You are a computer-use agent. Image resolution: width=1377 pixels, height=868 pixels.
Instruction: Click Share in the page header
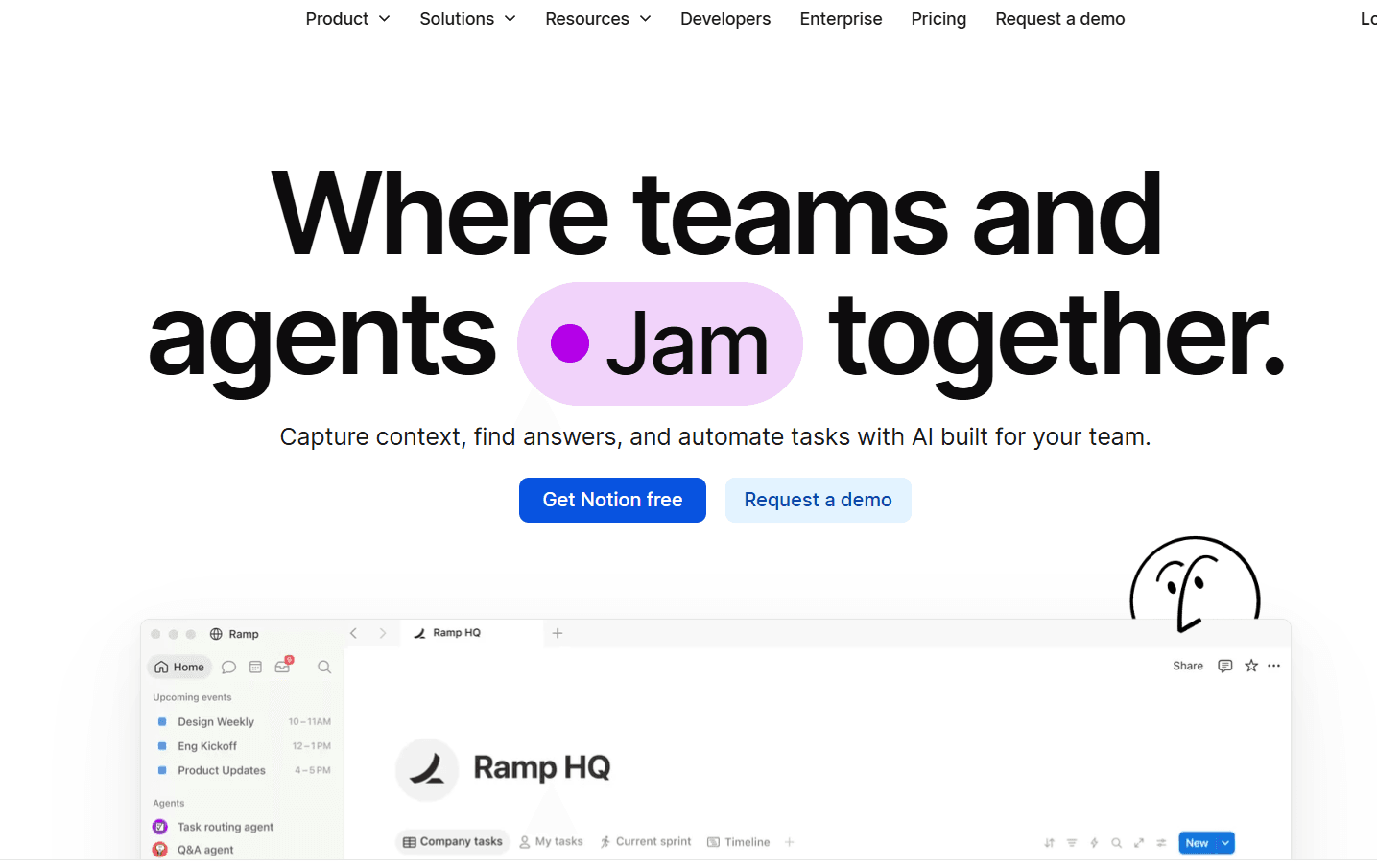click(x=1188, y=666)
